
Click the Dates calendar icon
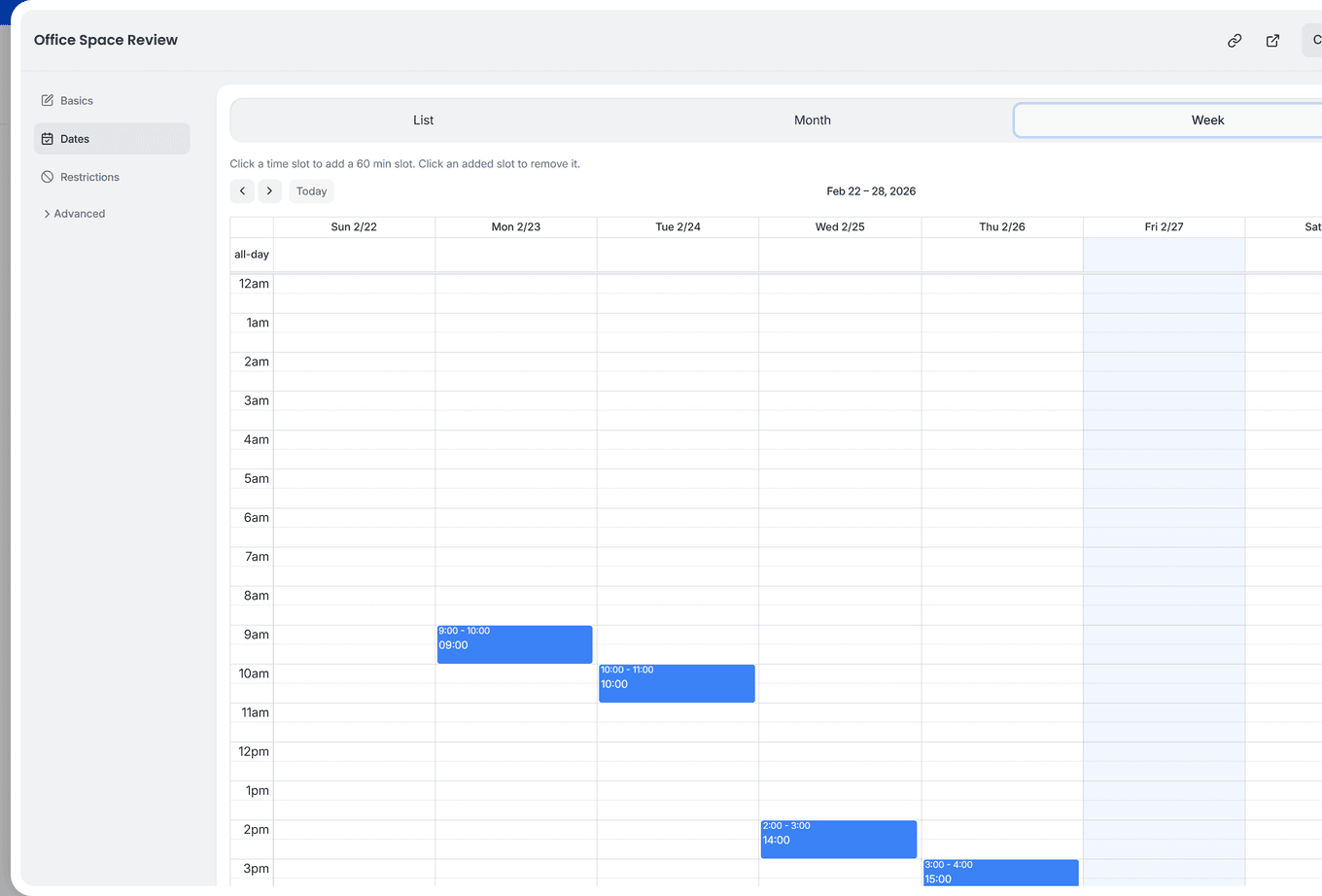[48, 139]
